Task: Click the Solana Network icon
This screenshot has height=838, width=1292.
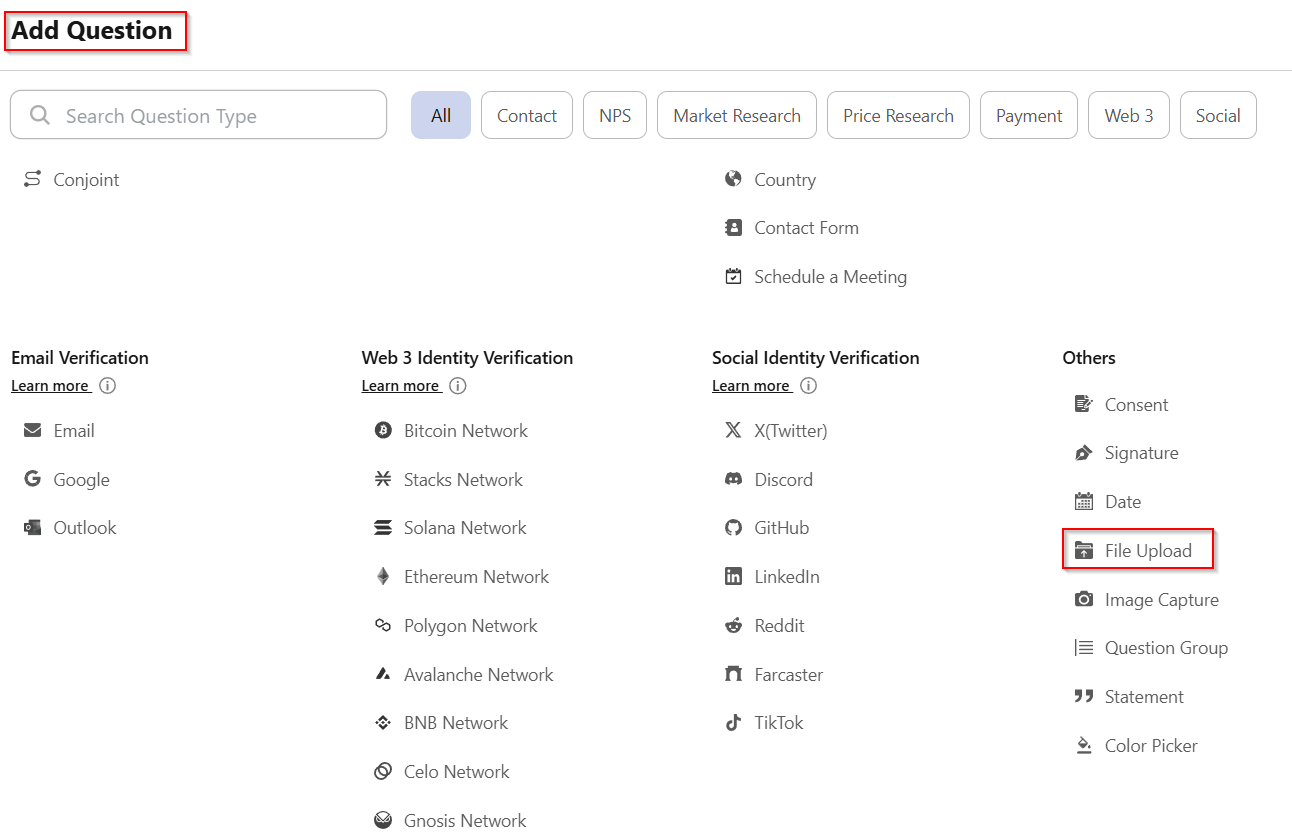Action: (x=383, y=527)
